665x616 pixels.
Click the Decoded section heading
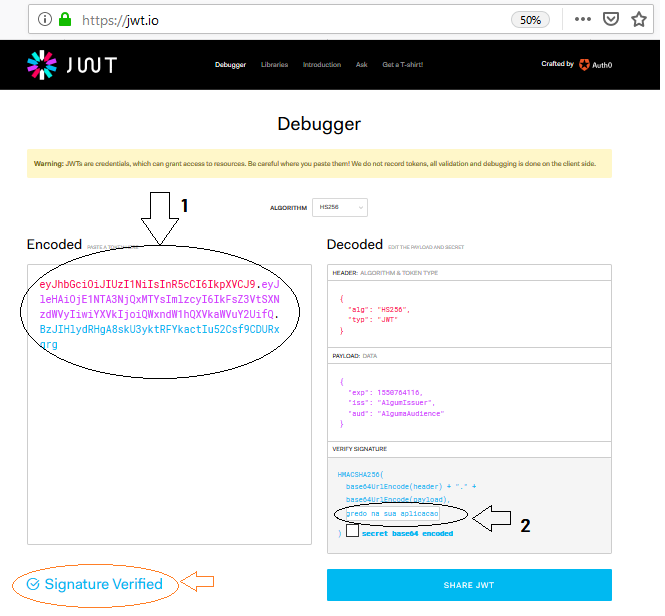point(355,244)
